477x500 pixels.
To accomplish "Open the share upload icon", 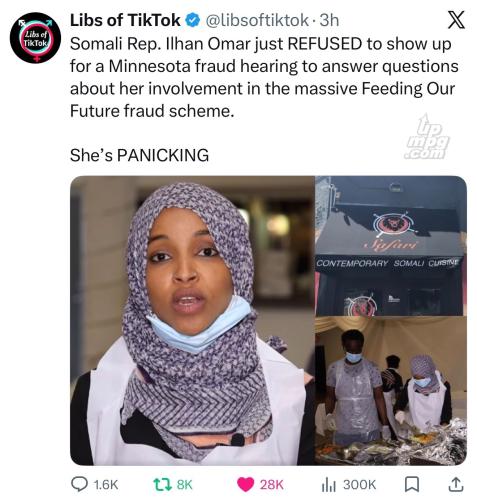I will pyautogui.click(x=456, y=484).
